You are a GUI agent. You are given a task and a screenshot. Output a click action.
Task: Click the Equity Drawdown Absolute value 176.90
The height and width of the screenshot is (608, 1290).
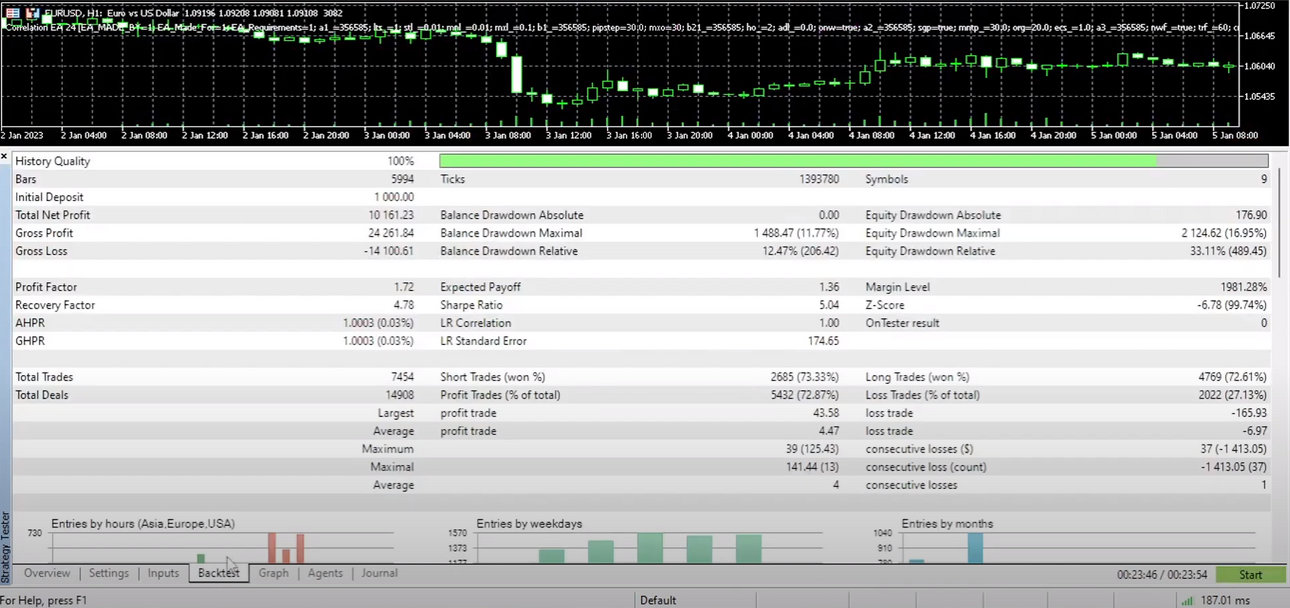point(1251,215)
